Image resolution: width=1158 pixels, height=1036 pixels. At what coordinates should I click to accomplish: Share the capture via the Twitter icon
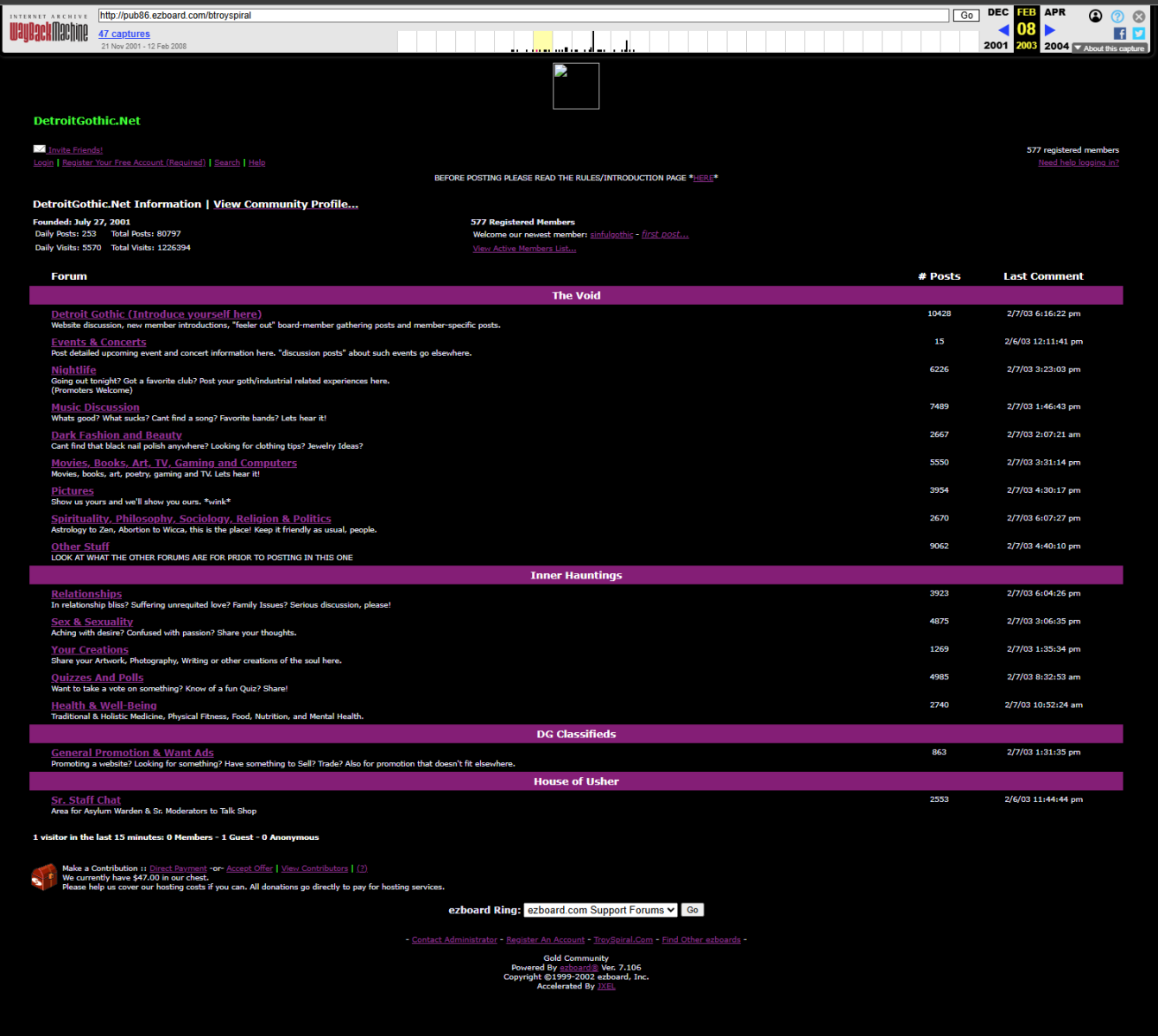tap(1138, 33)
